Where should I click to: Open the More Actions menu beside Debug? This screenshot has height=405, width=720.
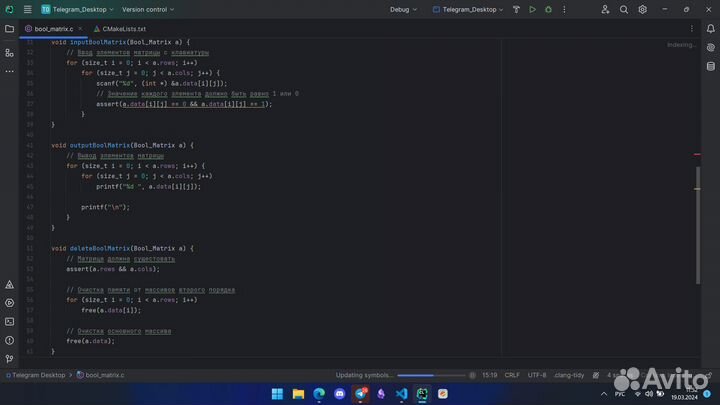pos(564,9)
